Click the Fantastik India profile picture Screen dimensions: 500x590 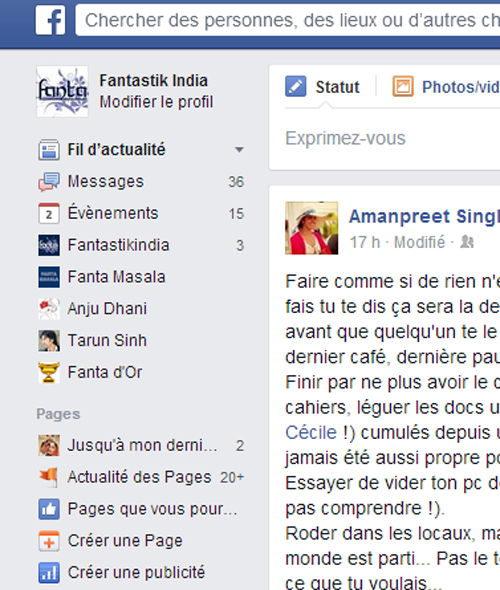(62, 91)
